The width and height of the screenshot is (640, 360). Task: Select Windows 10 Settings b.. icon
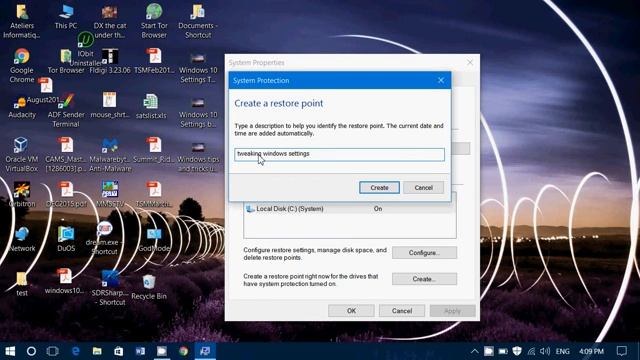(198, 112)
